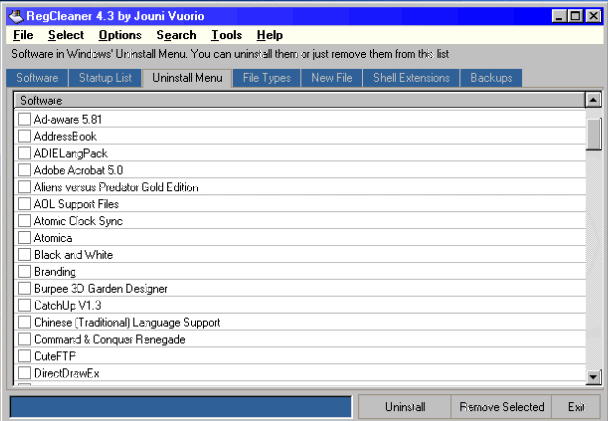Check the AOL Support Files checkbox
Screen dimensions: 608x421
click(24, 204)
